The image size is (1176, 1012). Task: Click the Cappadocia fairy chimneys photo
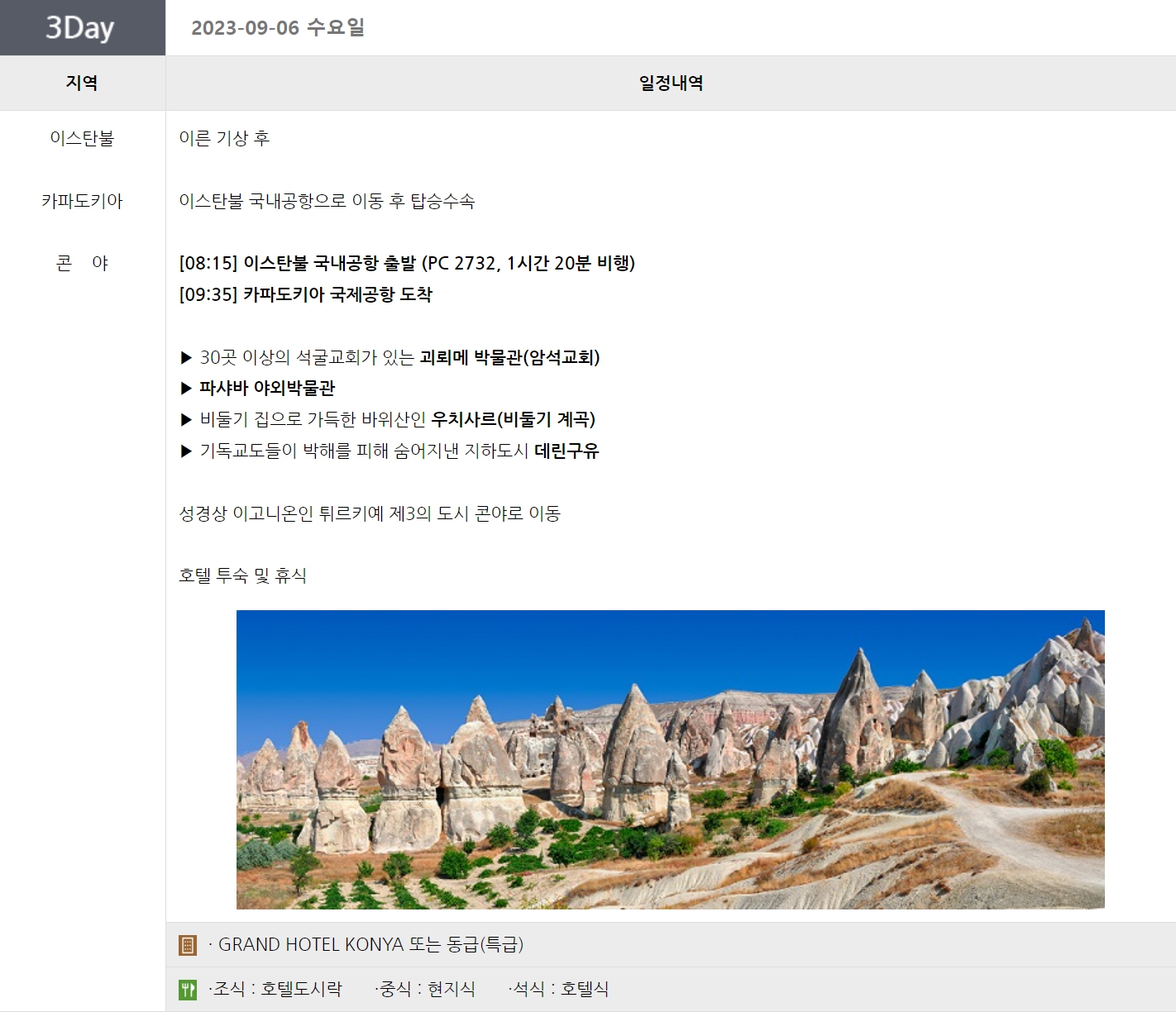pos(670,759)
